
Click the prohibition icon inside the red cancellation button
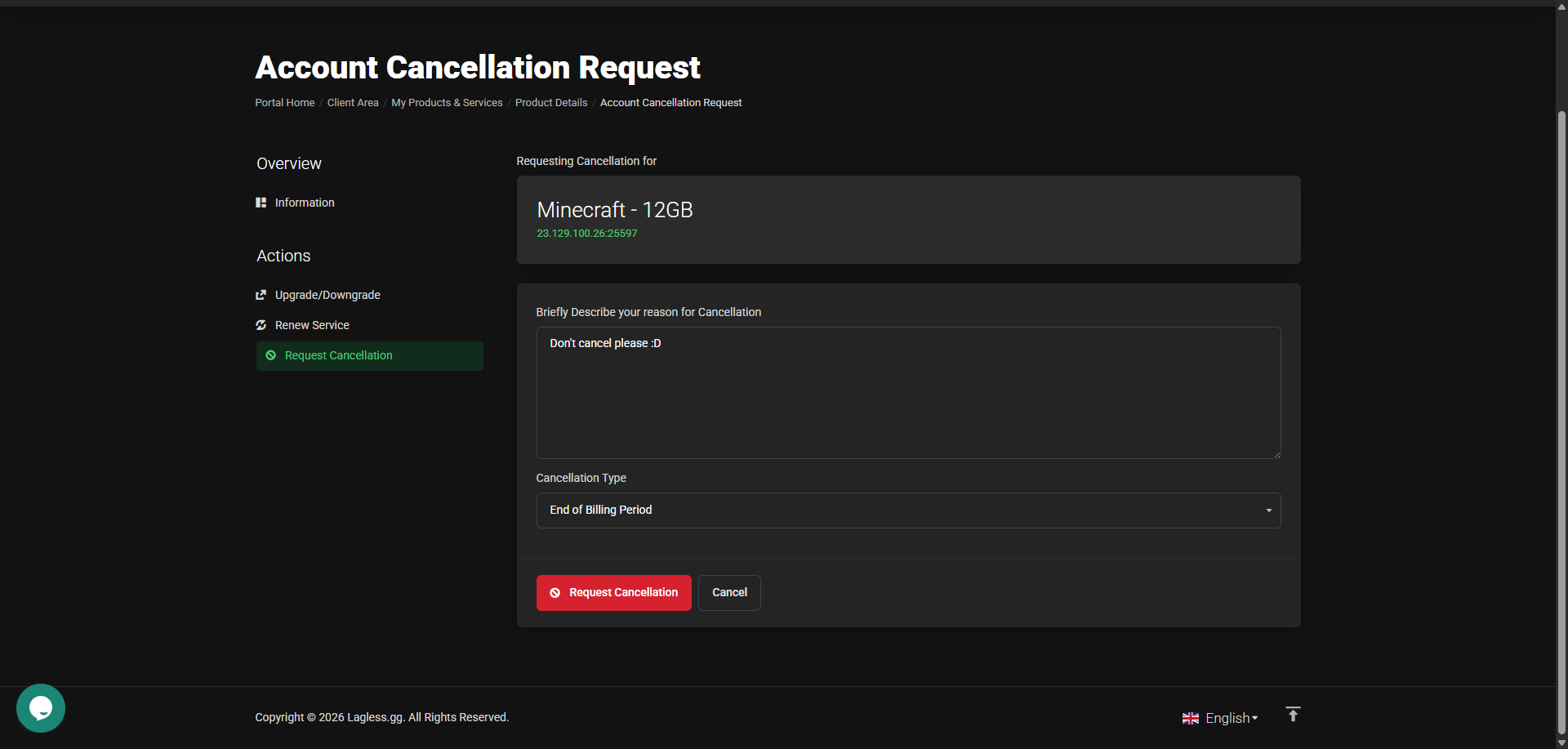coord(555,592)
